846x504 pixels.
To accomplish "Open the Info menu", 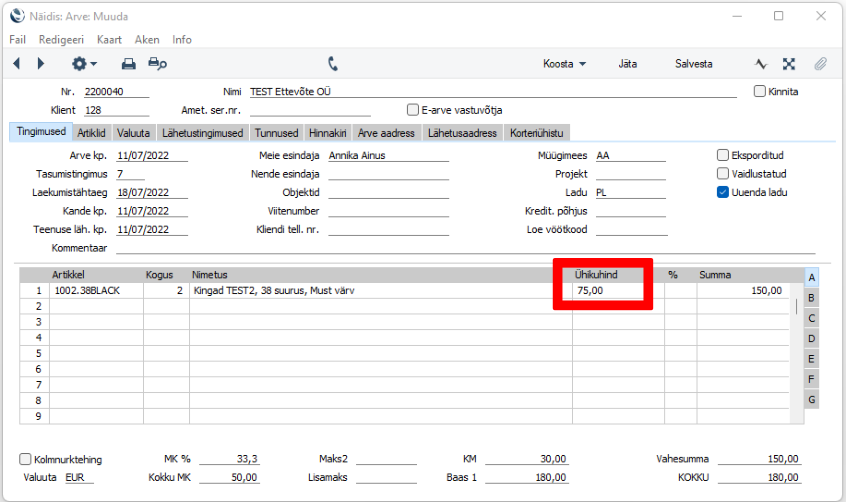I will point(182,39).
